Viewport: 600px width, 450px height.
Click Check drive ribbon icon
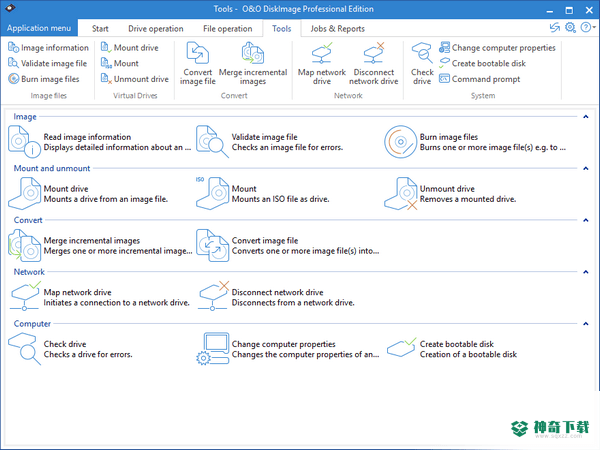[x=422, y=53]
